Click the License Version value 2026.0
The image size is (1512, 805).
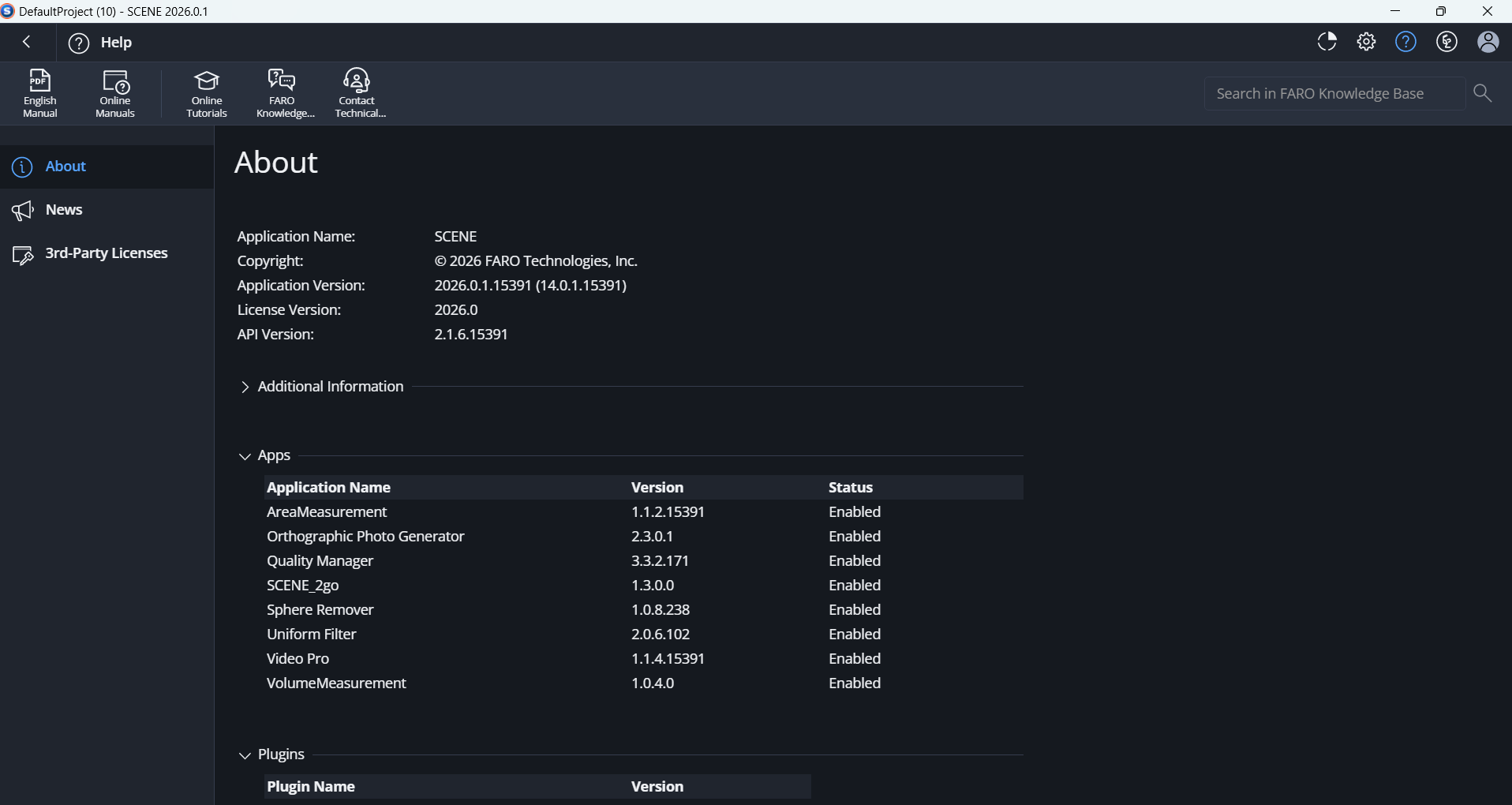[456, 310]
